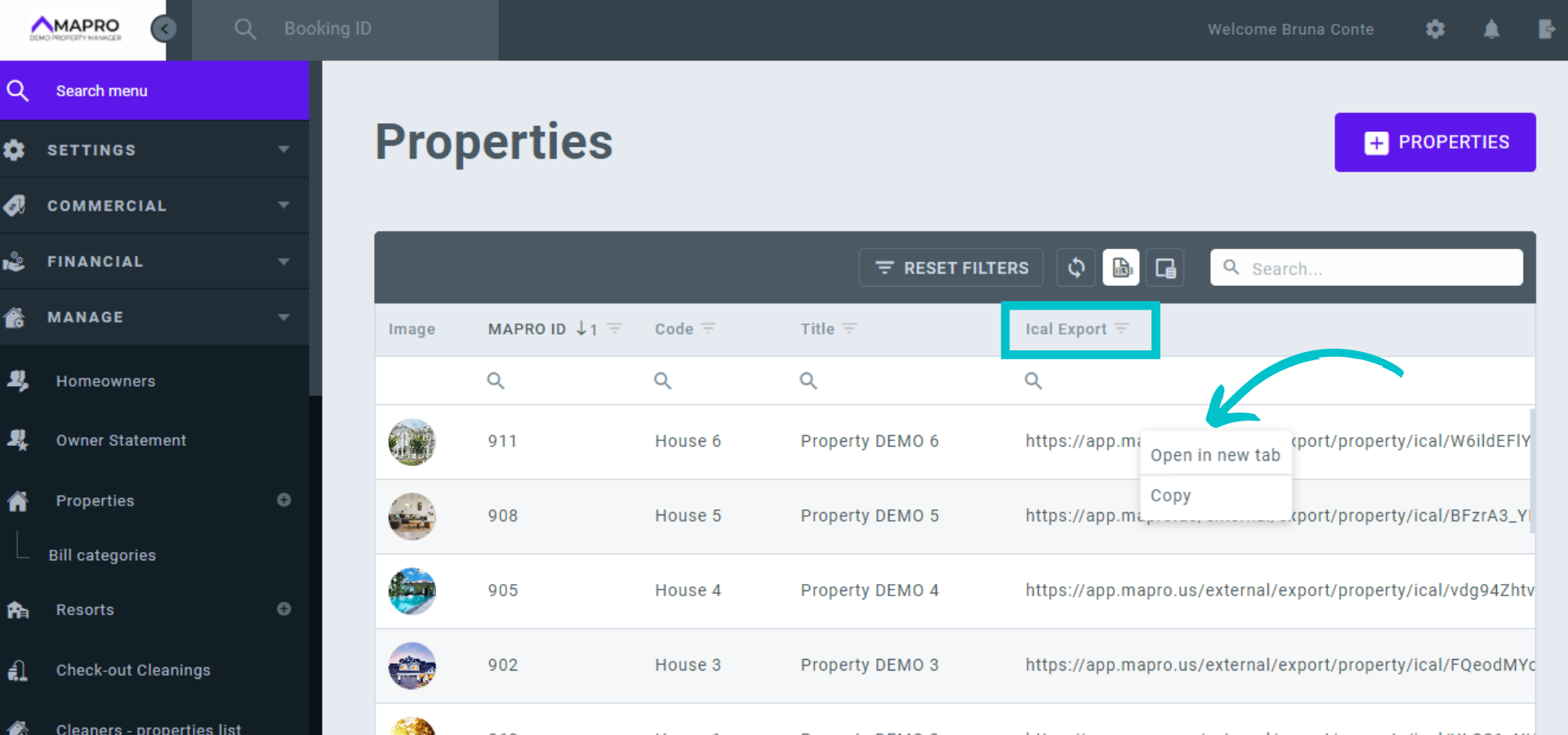Screen dimensions: 1568x735
Task: Click the refresh table icon
Action: tap(1076, 268)
